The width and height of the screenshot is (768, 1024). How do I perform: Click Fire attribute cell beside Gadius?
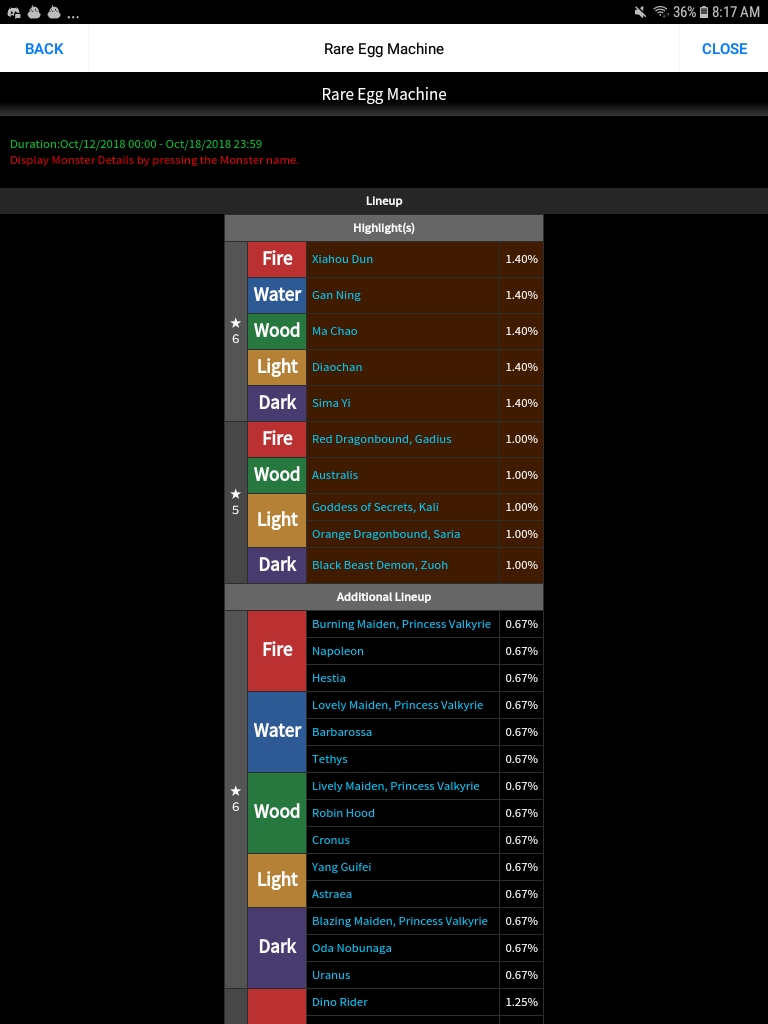click(277, 439)
